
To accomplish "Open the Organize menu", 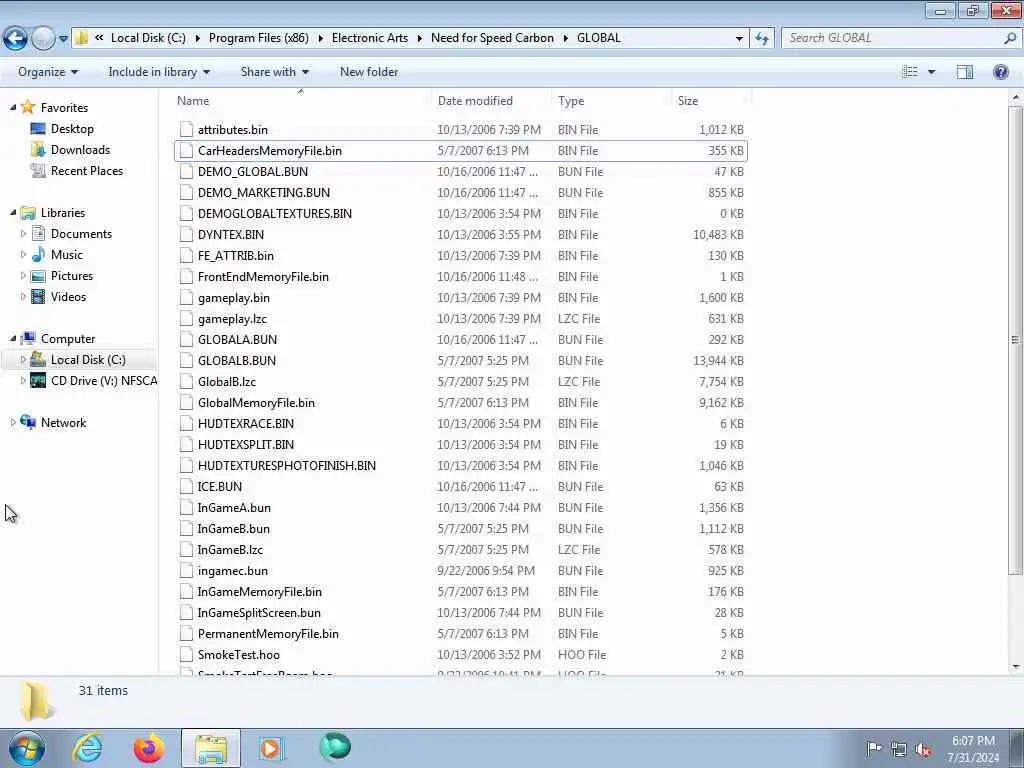I will point(48,72).
